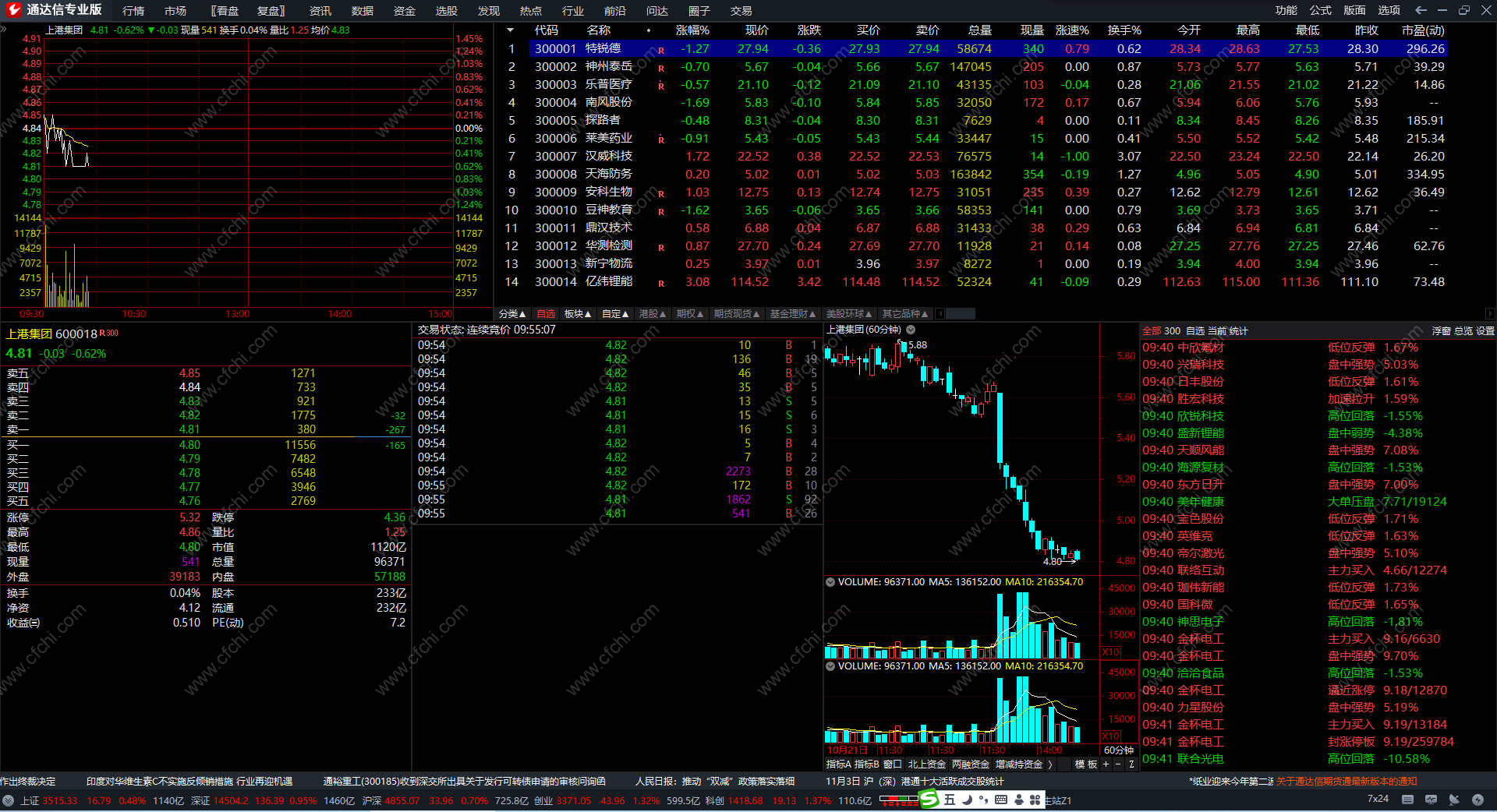Screen dimensions: 1497x812
Task: Open the 上港集团(60分钟) chart period dropdown
Action: (x=911, y=330)
